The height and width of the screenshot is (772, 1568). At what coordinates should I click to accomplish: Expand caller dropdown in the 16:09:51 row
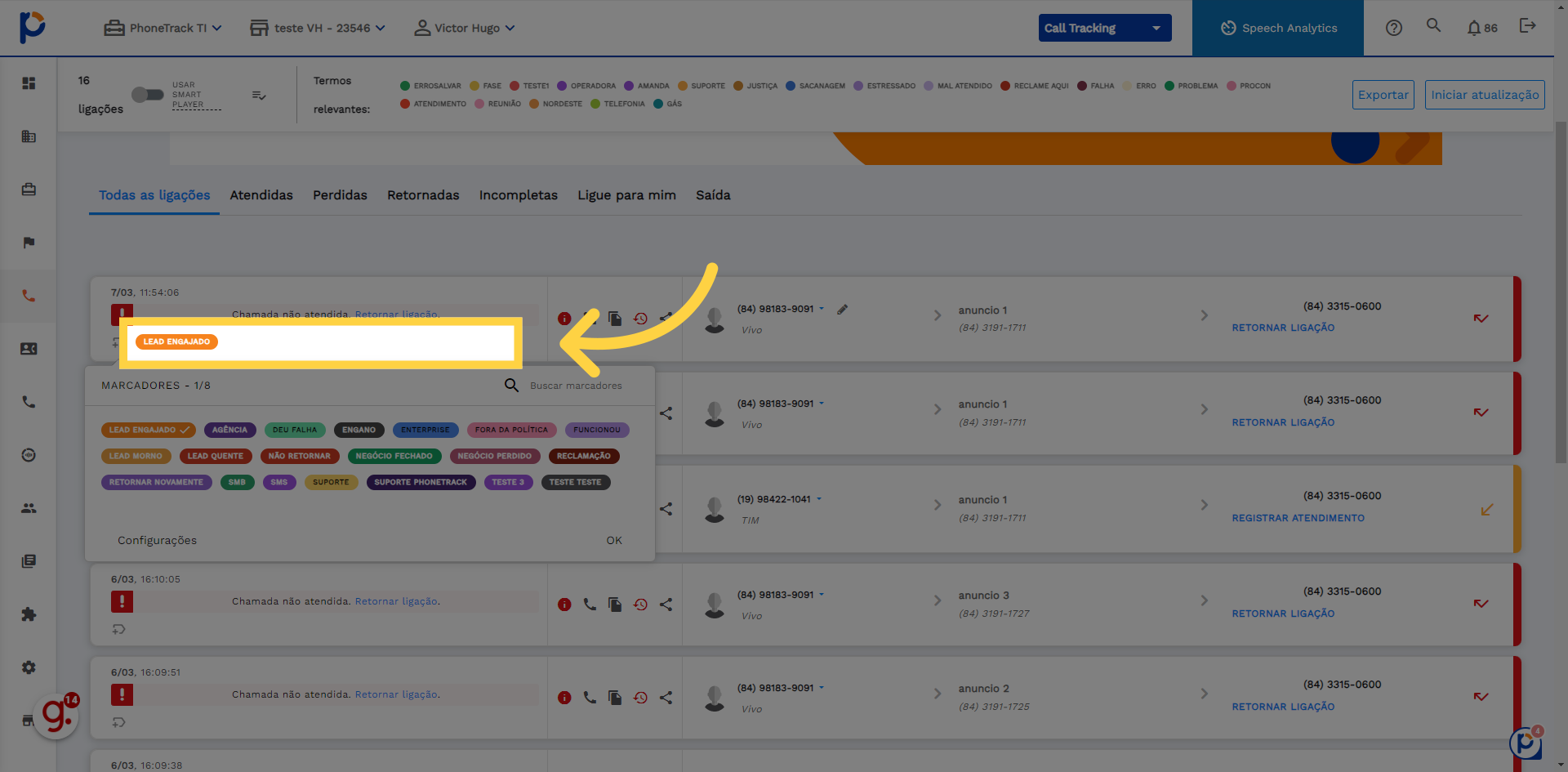click(x=822, y=687)
